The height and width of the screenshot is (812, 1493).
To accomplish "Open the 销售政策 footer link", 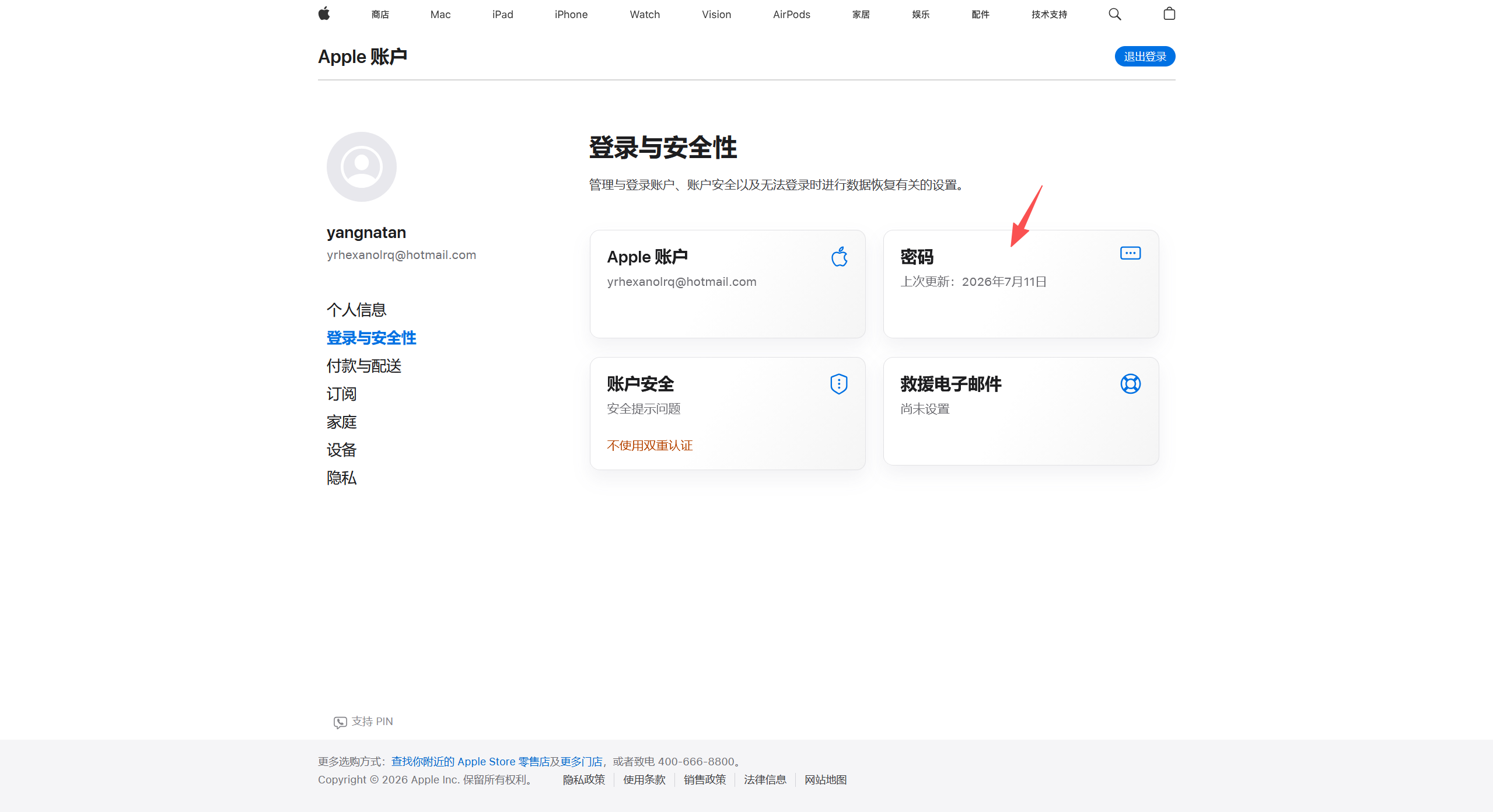I will (x=705, y=780).
